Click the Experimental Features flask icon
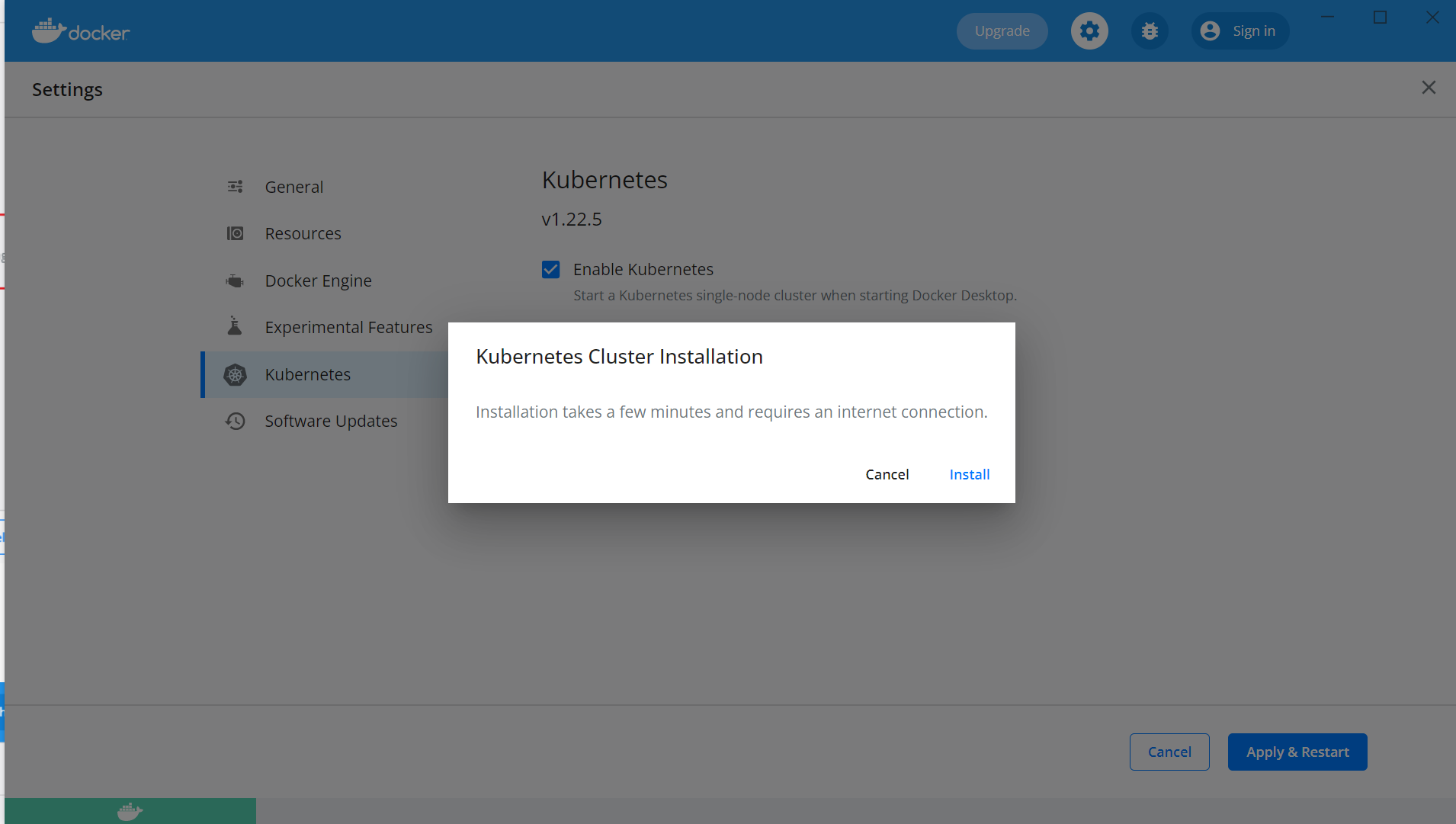 click(235, 326)
